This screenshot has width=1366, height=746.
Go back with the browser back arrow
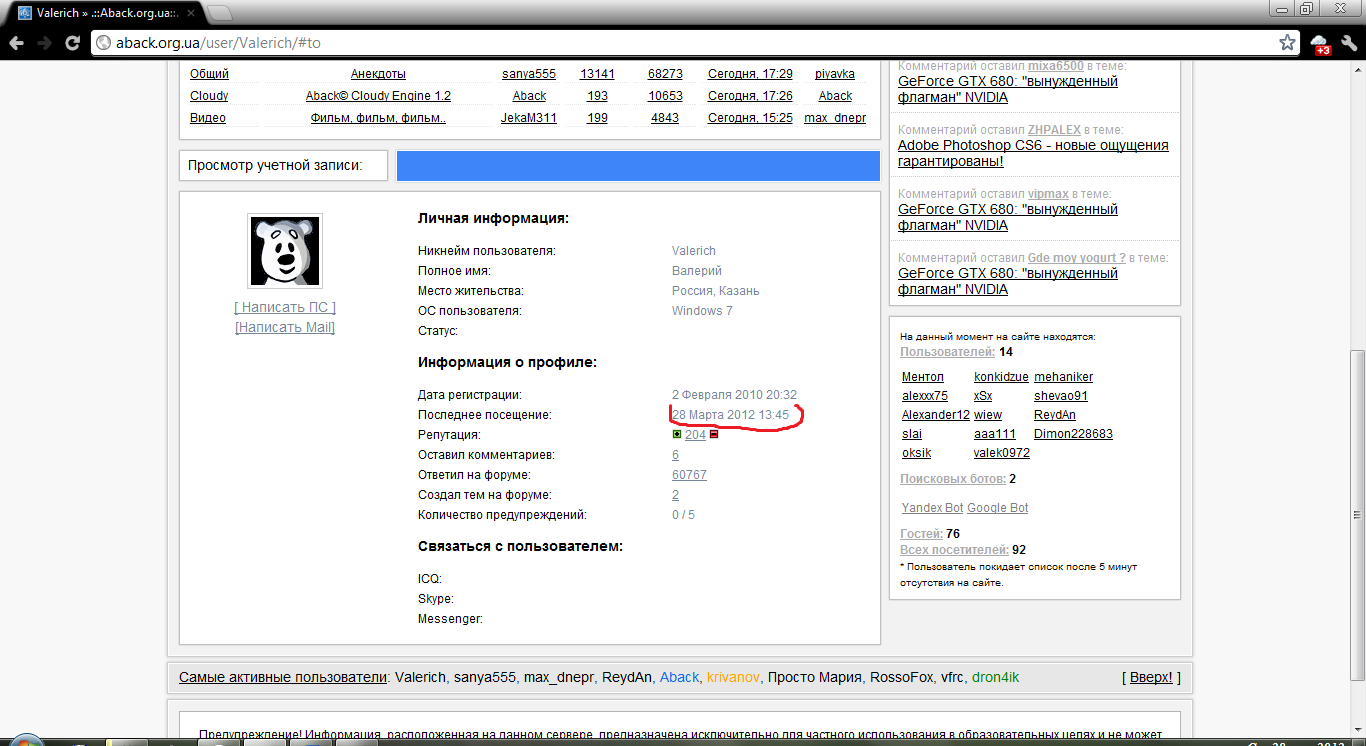pos(16,43)
